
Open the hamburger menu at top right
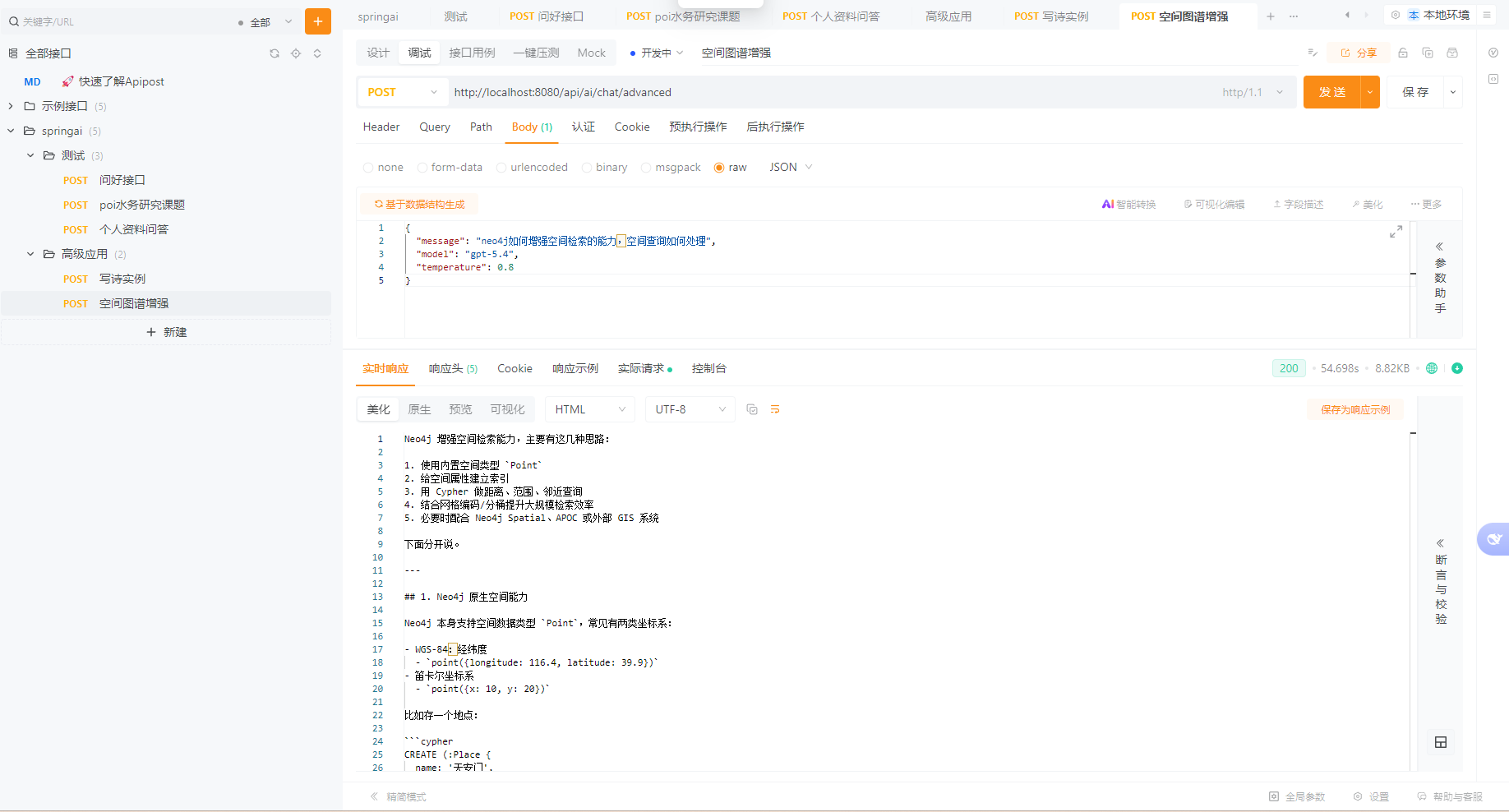[x=1487, y=15]
